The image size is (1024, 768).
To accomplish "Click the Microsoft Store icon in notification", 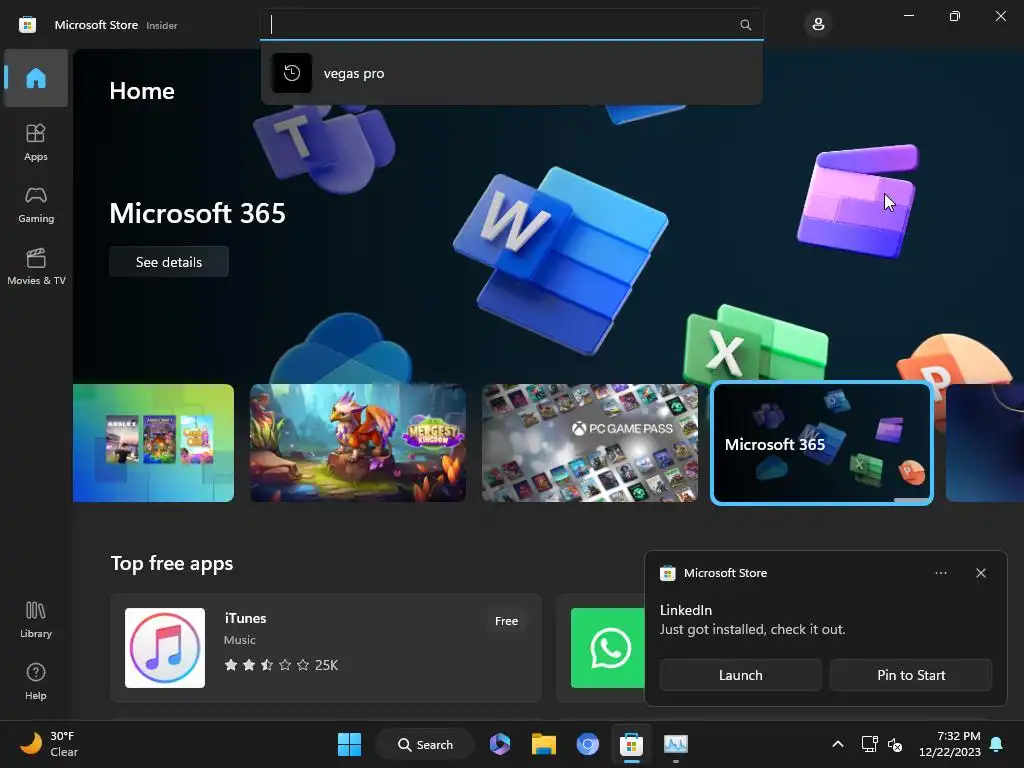I will (667, 573).
